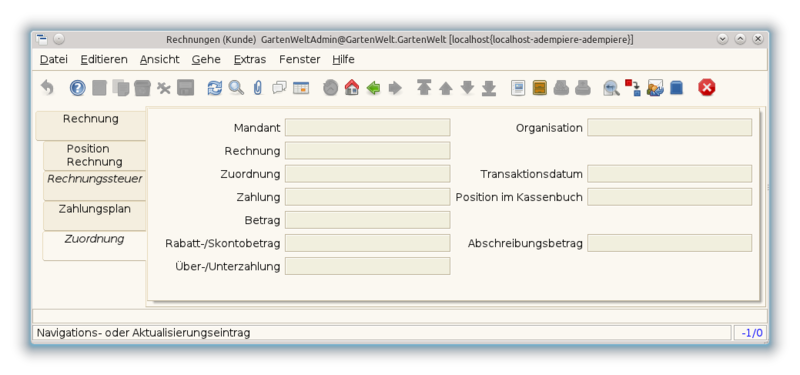
Task: Click the Organisation field
Action: click(669, 128)
